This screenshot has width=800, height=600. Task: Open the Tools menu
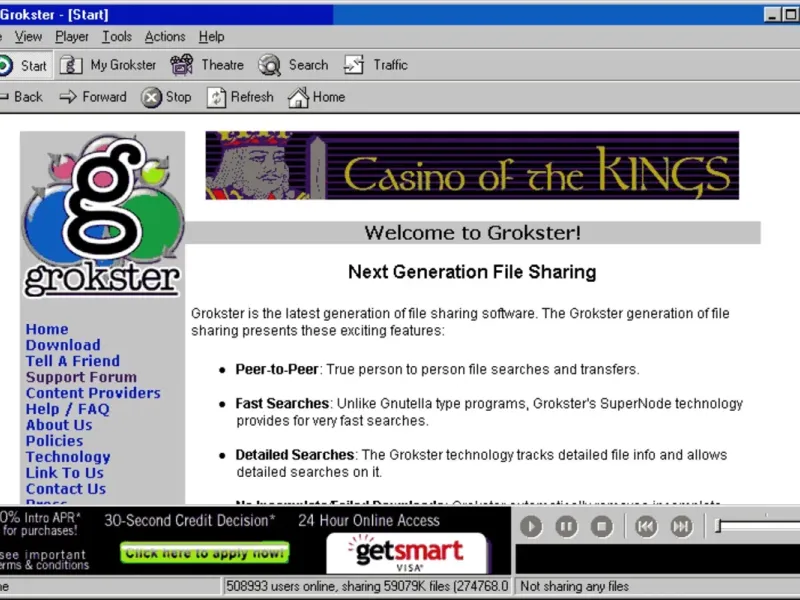pyautogui.click(x=117, y=37)
